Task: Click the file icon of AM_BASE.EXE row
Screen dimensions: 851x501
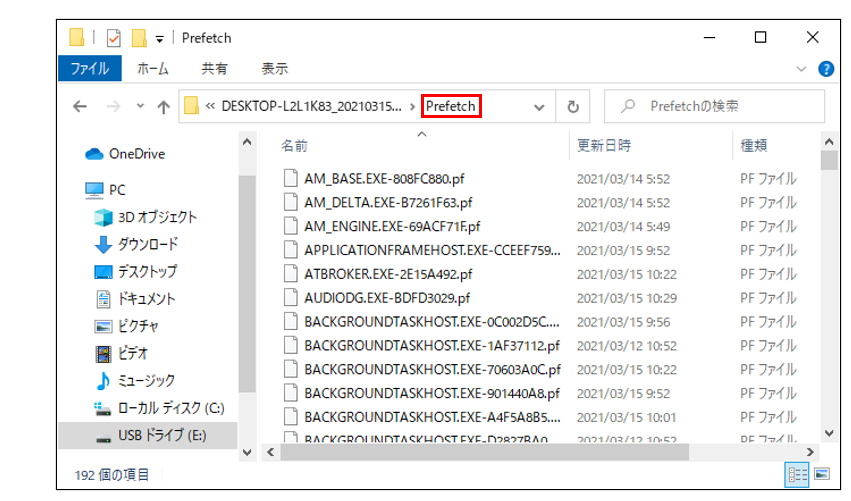Action: 291,179
